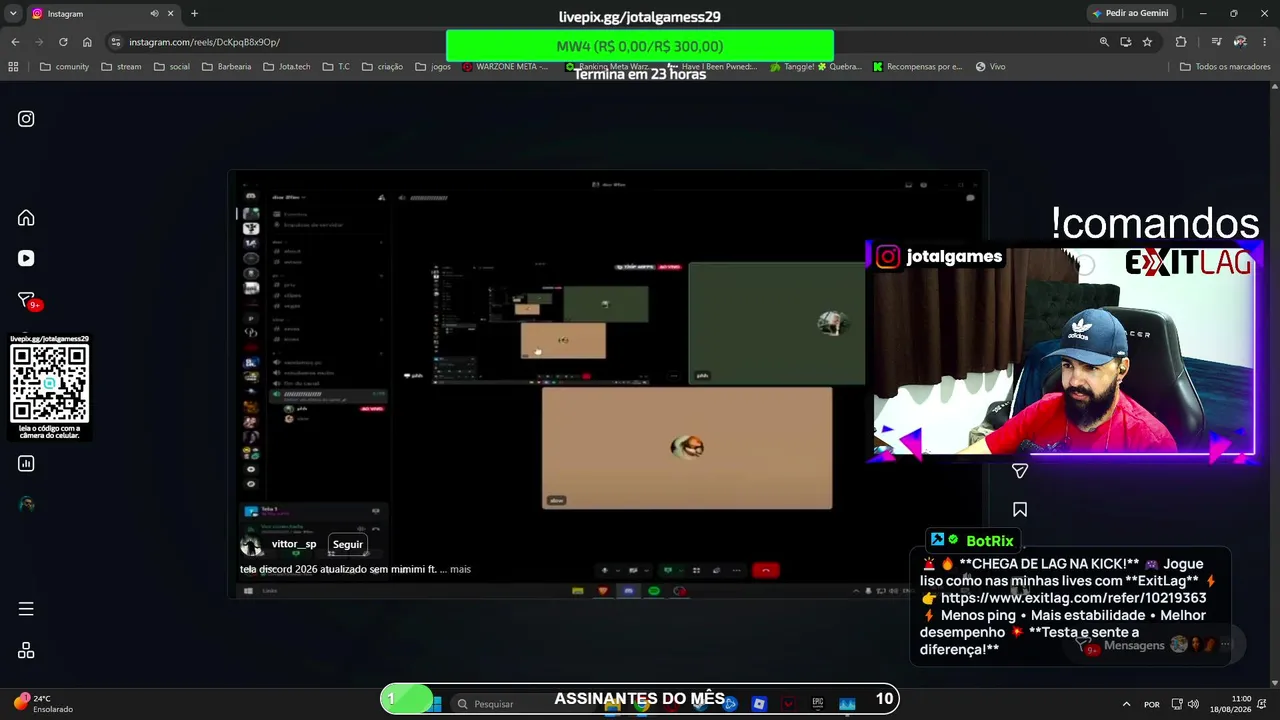This screenshot has width=1280, height=720.
Task: Open the browser extensions puzzle menu
Action: point(1181,42)
